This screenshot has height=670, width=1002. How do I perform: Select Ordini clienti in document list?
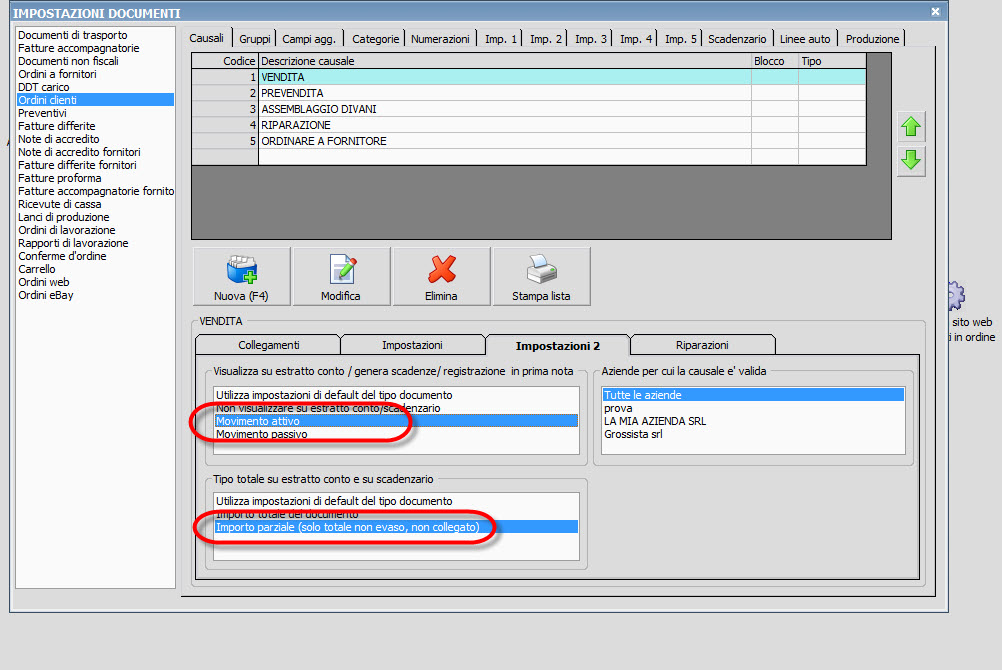coord(95,100)
